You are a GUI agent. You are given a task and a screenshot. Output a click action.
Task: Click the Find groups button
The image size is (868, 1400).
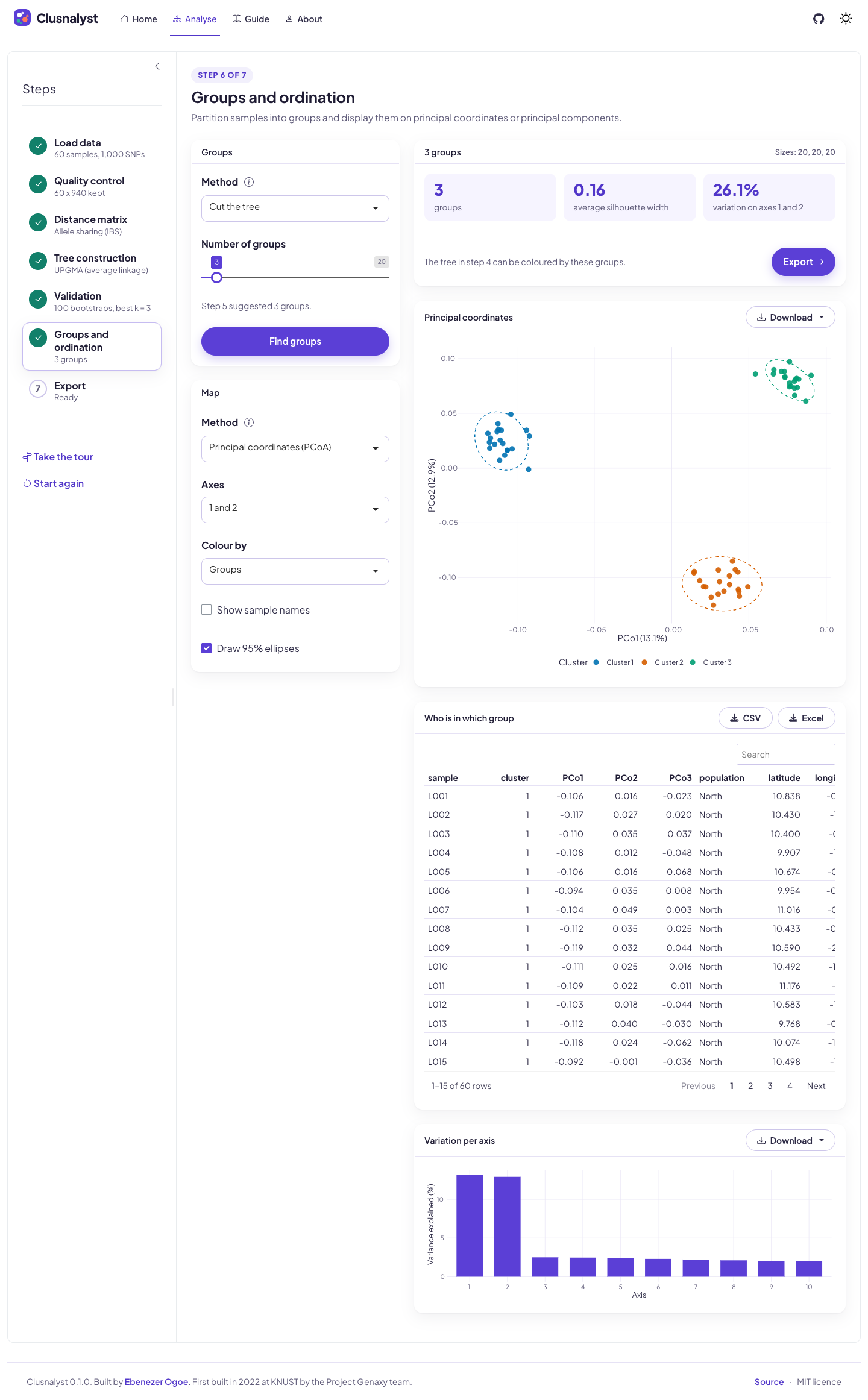click(295, 342)
